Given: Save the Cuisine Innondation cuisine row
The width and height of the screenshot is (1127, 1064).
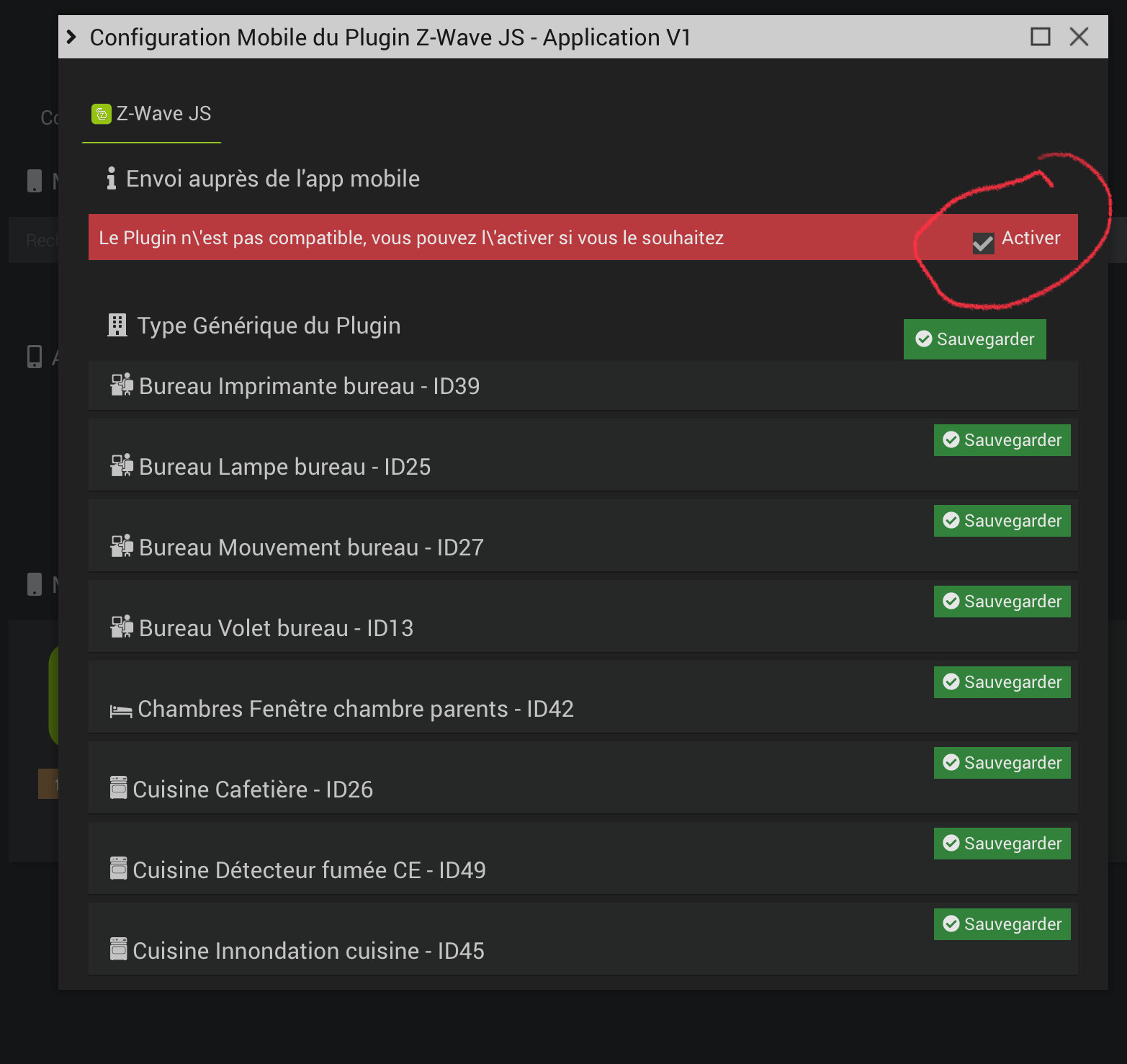Looking at the screenshot, I should pyautogui.click(x=1002, y=924).
